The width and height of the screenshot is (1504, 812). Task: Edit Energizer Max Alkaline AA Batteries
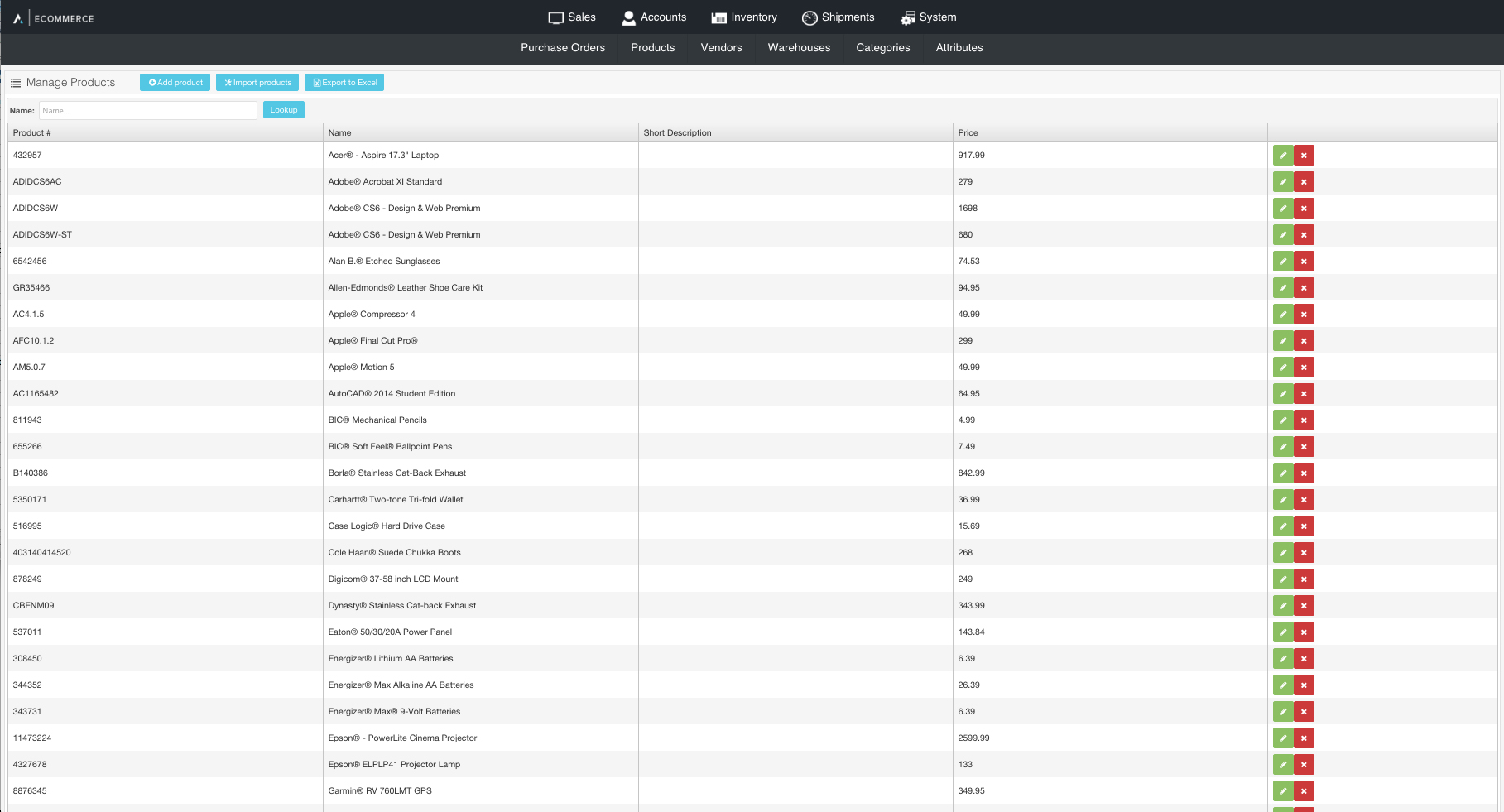pos(1283,685)
